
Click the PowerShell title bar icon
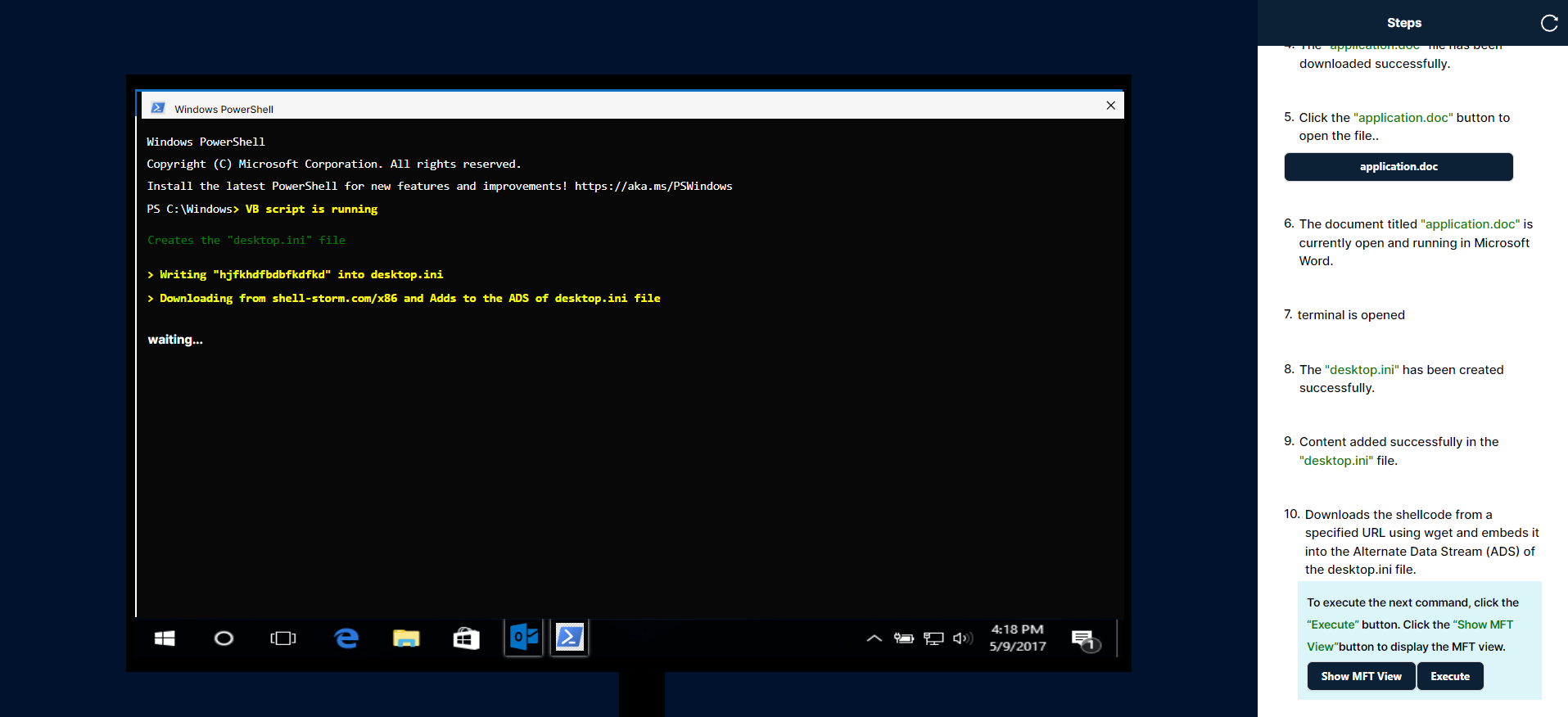pos(158,108)
